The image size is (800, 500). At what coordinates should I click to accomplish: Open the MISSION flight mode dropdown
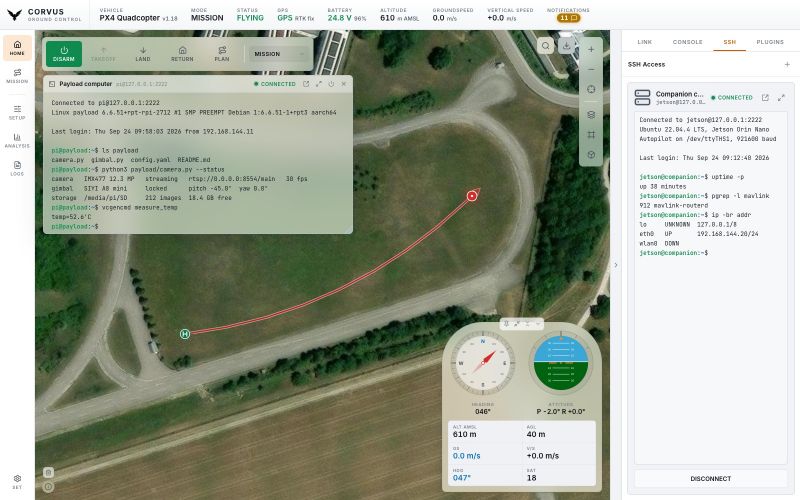pyautogui.click(x=278, y=54)
